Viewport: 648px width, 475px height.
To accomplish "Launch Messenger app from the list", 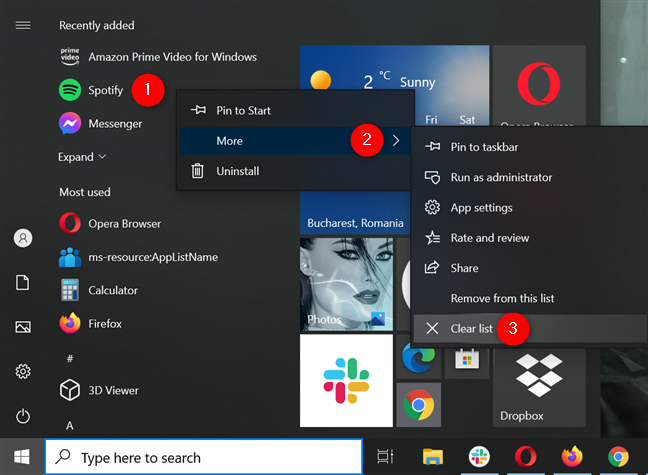I will click(x=114, y=124).
